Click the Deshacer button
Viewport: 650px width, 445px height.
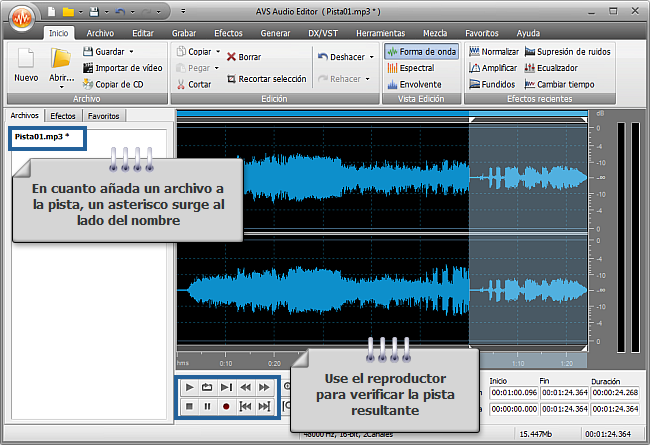pos(342,57)
